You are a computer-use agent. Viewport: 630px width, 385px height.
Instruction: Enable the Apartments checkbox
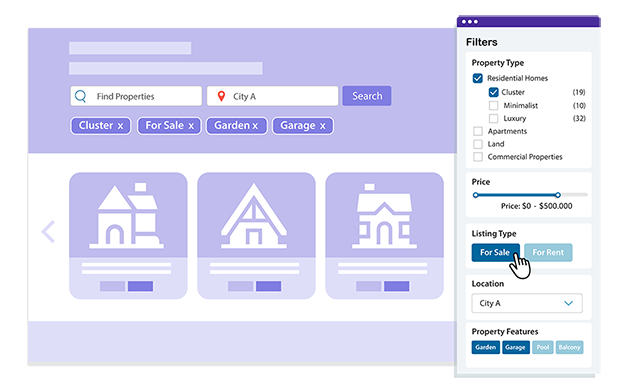point(478,131)
